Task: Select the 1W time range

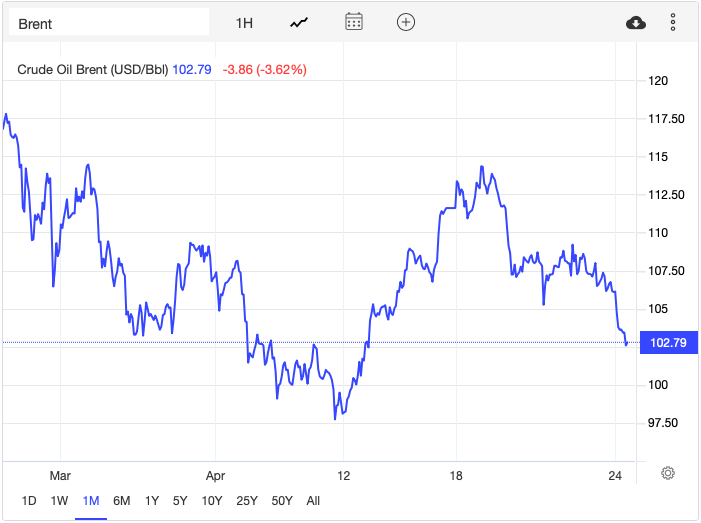Action: coord(60,500)
